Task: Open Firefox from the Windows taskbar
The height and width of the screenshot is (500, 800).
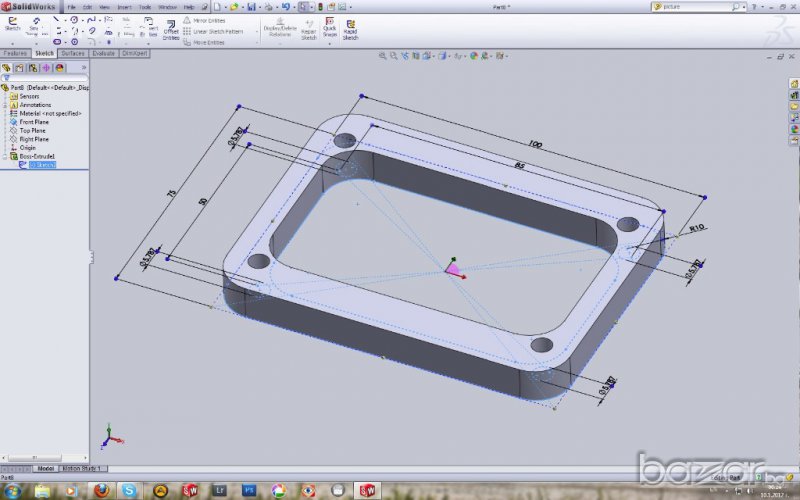Action: pos(100,490)
